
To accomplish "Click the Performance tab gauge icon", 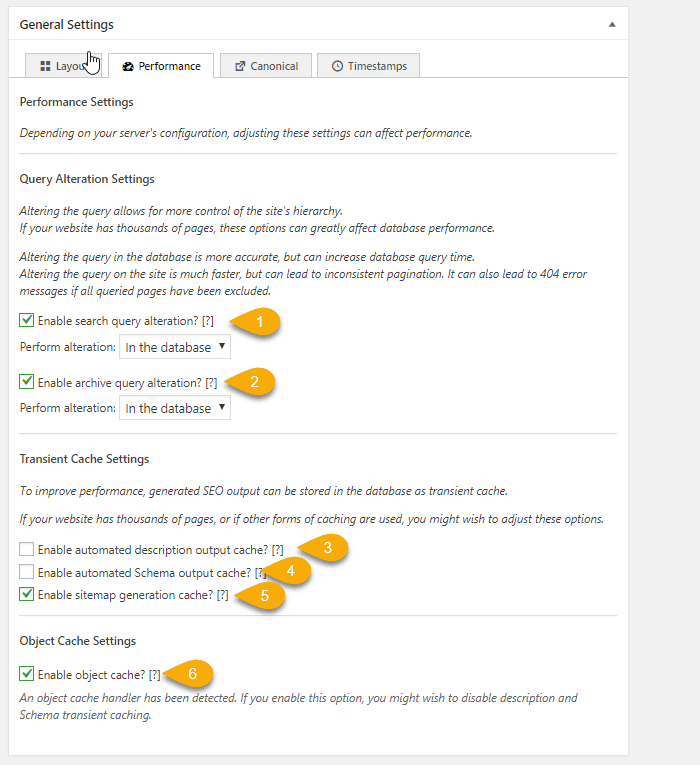I will (127, 66).
